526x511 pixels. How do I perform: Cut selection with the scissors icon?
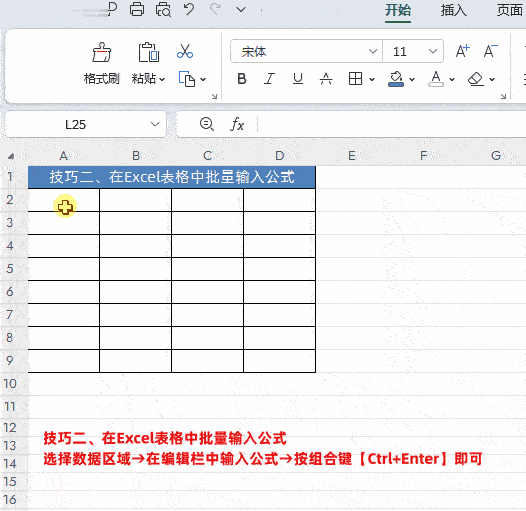pyautogui.click(x=185, y=51)
